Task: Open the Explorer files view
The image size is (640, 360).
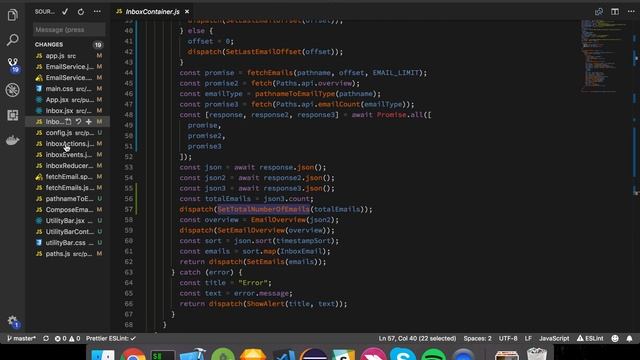Action: click(x=13, y=15)
